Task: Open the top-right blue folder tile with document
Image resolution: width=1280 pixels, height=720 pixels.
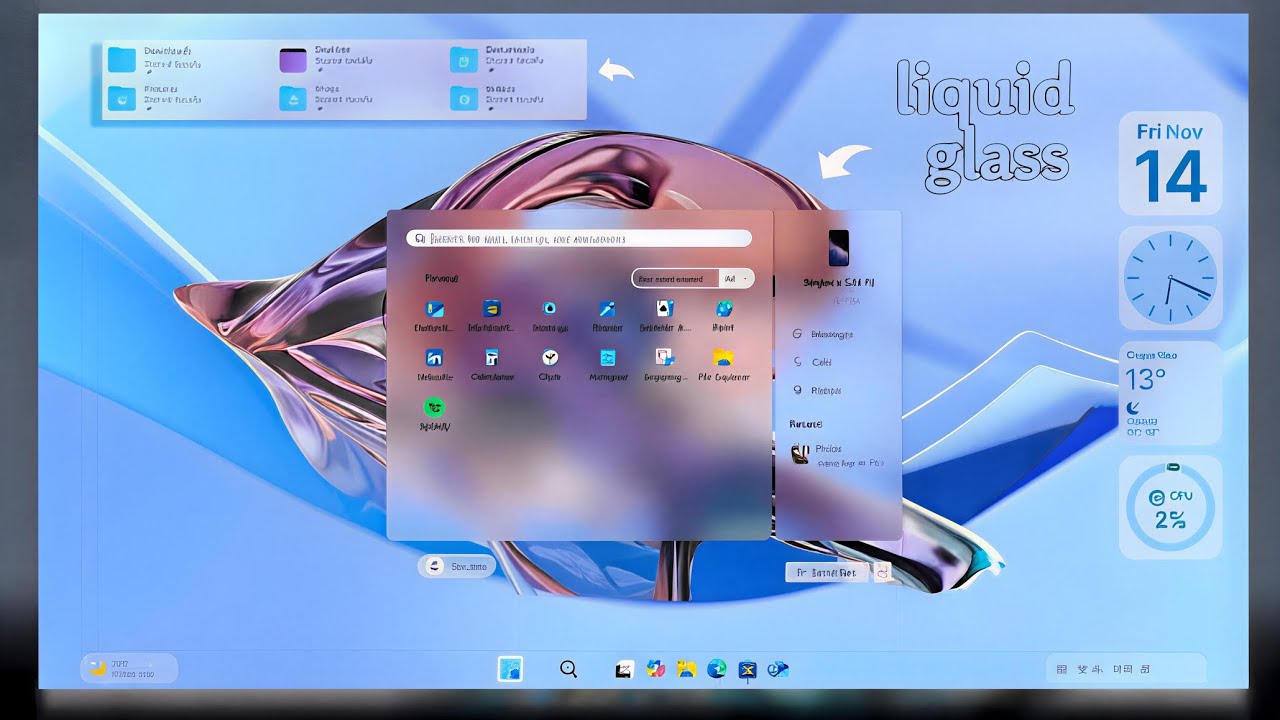Action: [x=464, y=60]
